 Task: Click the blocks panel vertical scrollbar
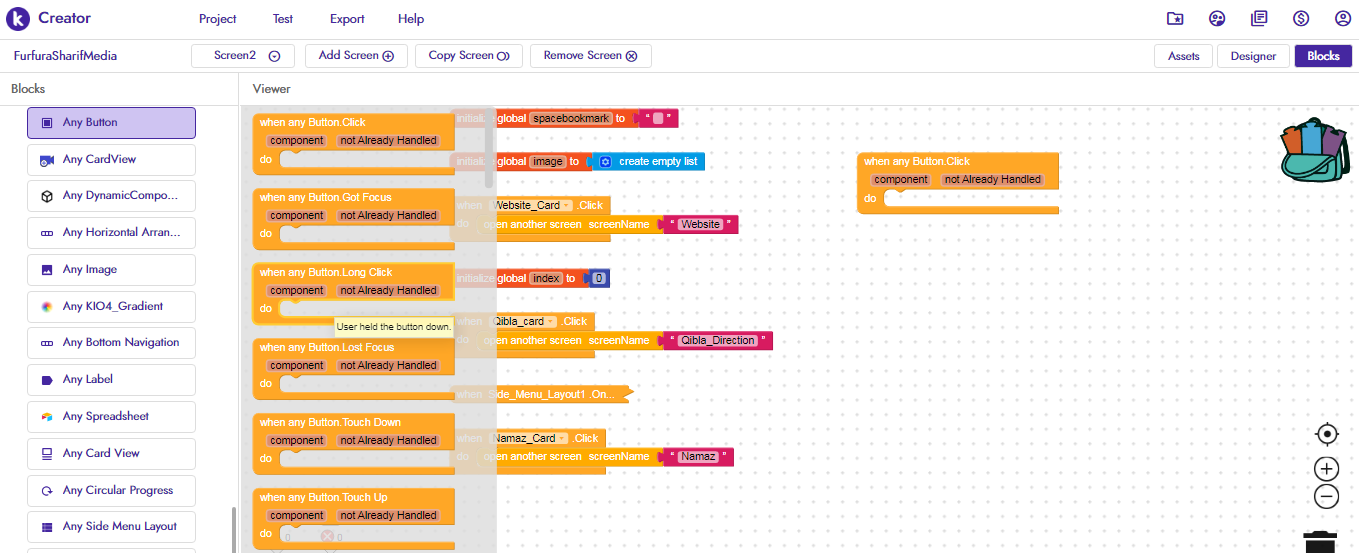pos(234,529)
